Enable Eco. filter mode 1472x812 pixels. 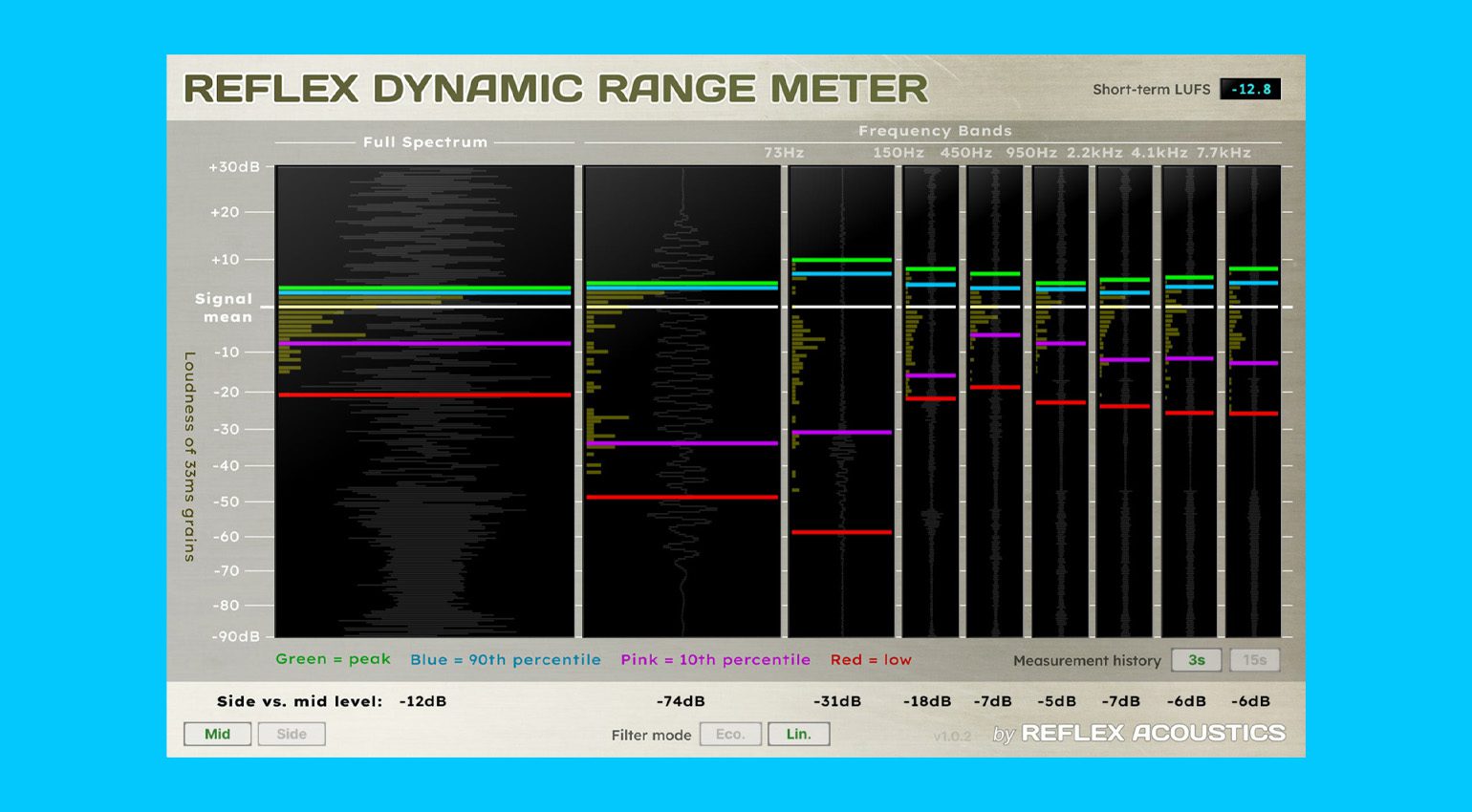tap(730, 734)
